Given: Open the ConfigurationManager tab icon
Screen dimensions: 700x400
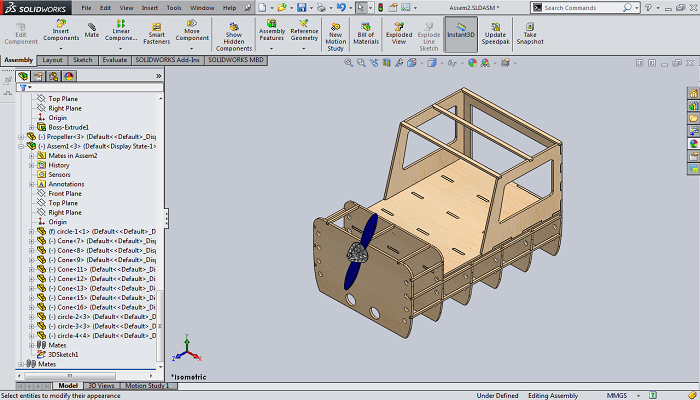Looking at the screenshot, I should 53,76.
